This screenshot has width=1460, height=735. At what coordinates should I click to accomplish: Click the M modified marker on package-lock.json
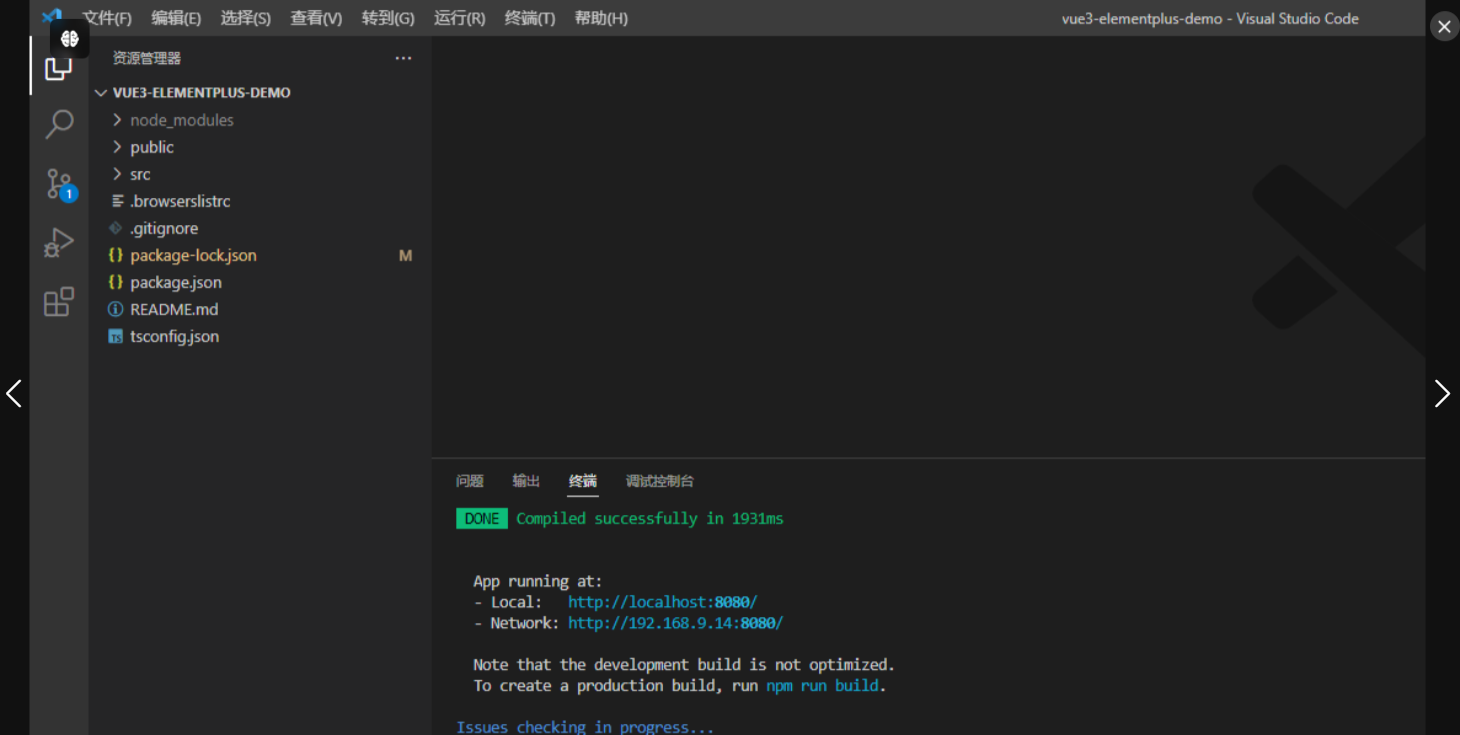pyautogui.click(x=405, y=255)
